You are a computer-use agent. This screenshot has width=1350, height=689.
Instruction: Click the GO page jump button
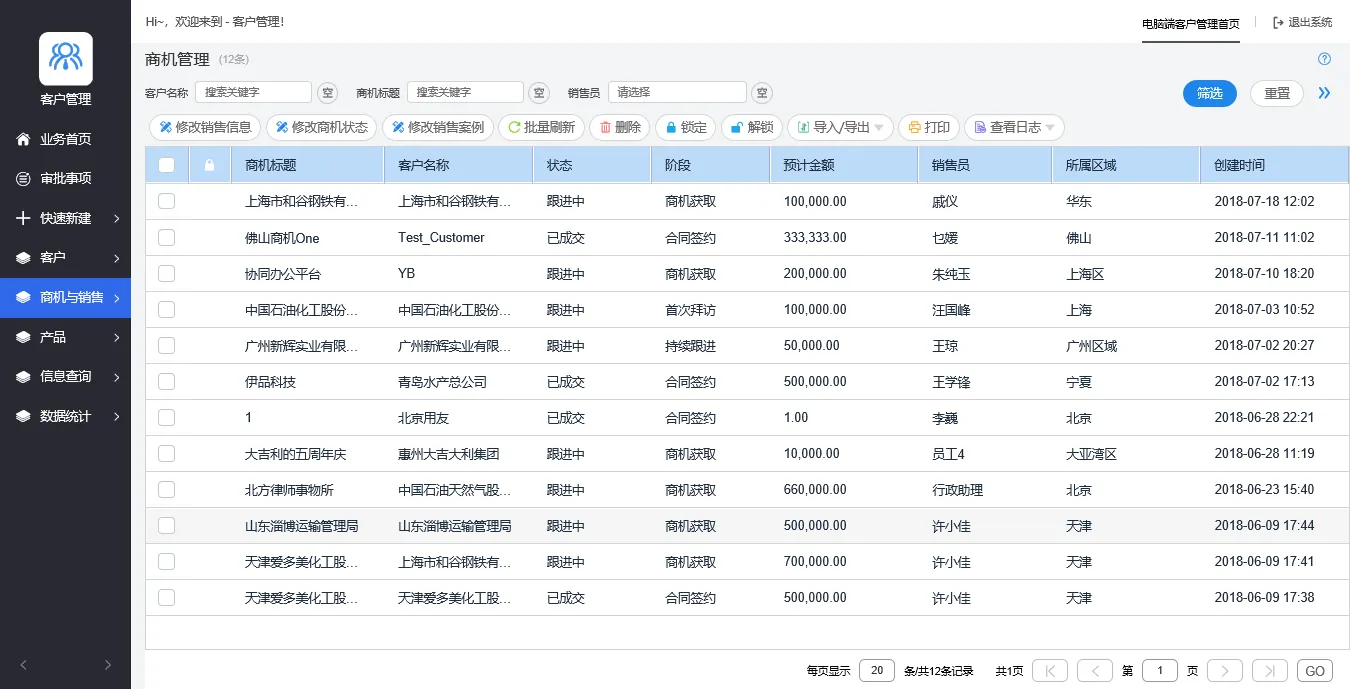tap(1315, 670)
